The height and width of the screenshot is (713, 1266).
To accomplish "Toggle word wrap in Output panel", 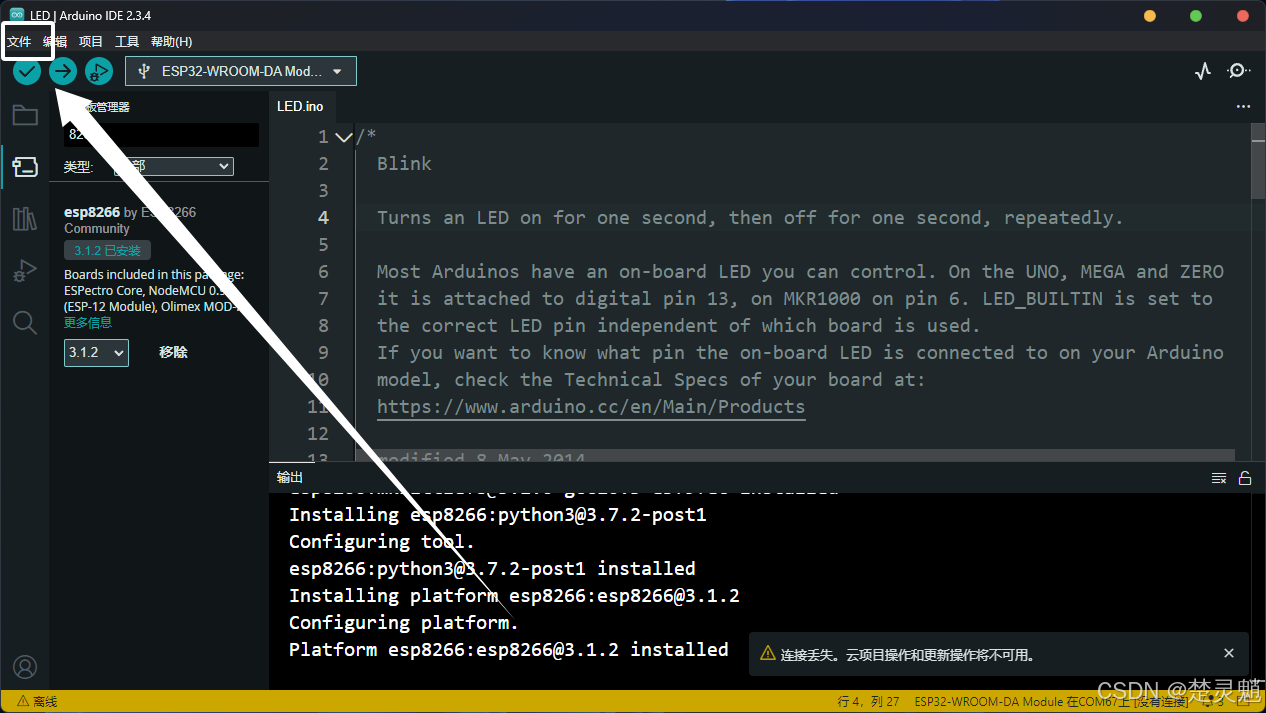I will click(x=1219, y=478).
